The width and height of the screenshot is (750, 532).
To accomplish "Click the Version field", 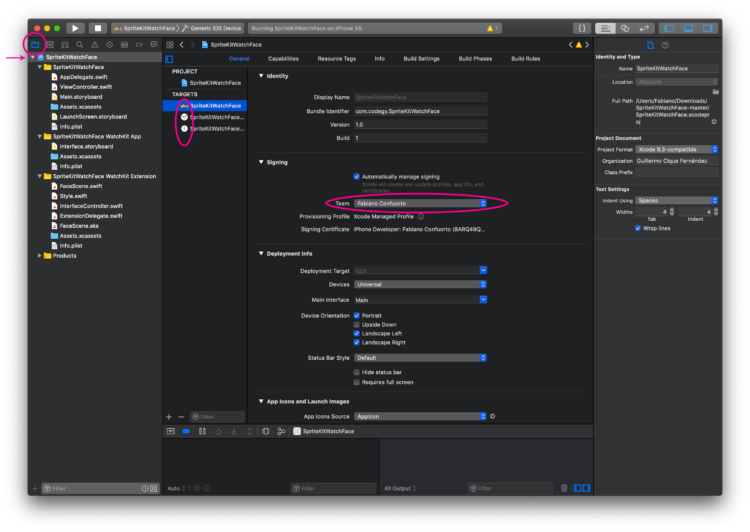I will [420, 124].
